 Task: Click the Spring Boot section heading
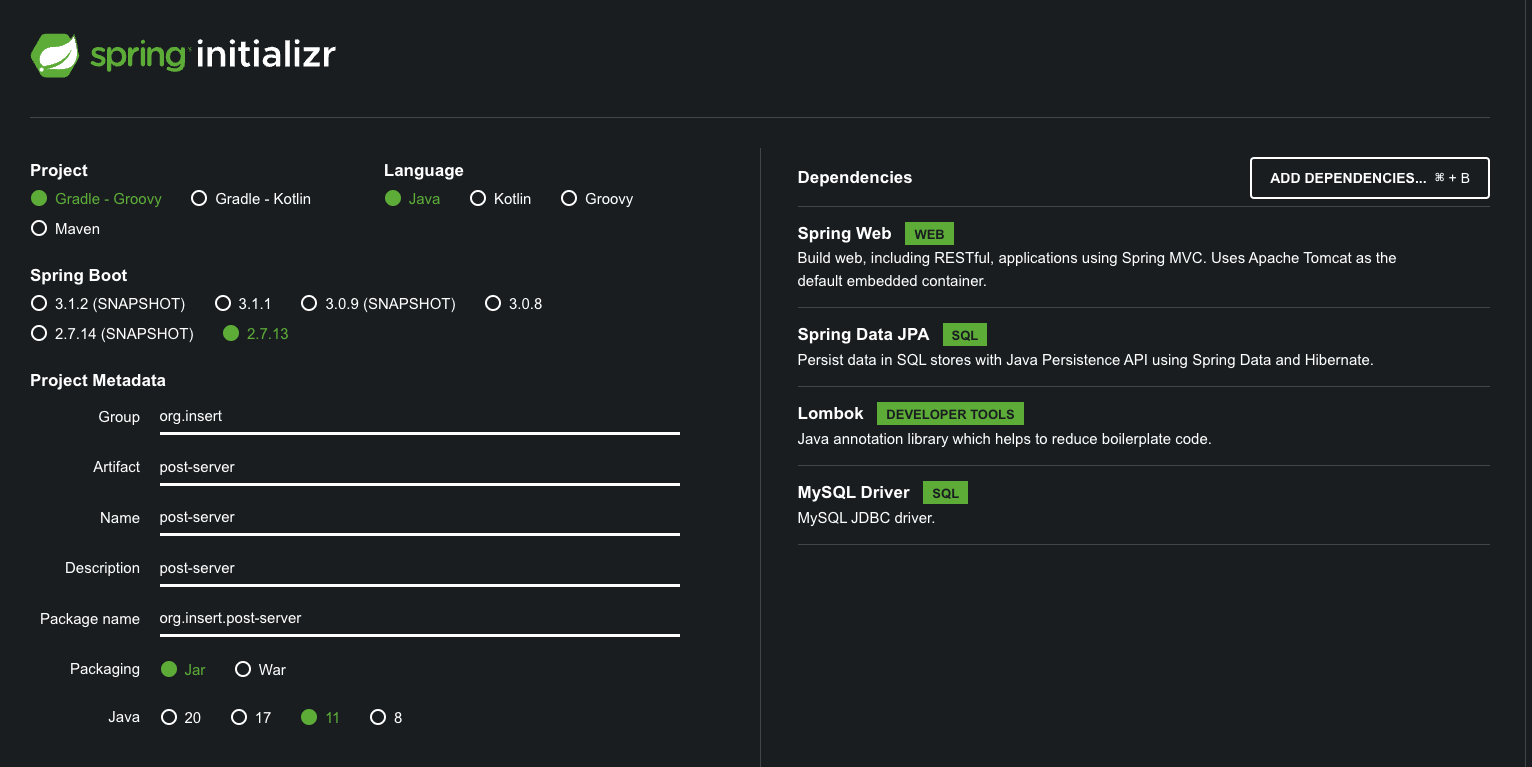pyautogui.click(x=79, y=276)
